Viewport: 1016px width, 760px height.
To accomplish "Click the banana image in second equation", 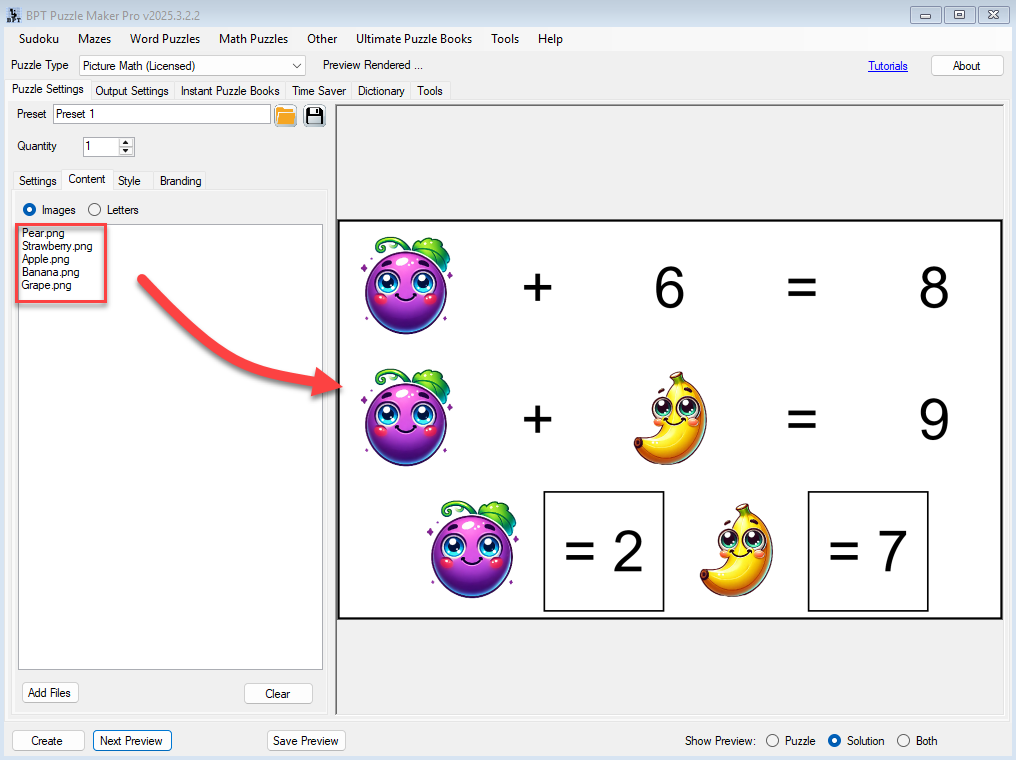I will 669,419.
